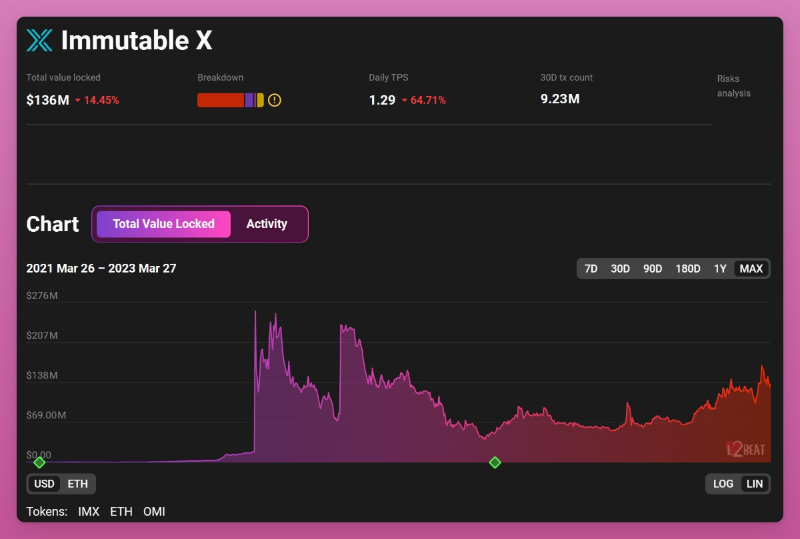Click the green diamond marker at chart start

(39, 462)
